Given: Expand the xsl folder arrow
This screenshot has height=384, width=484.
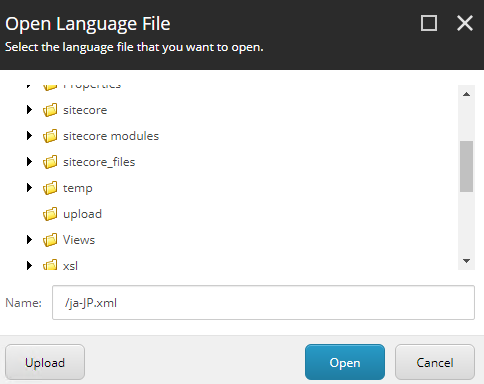Looking at the screenshot, I should [x=29, y=266].
